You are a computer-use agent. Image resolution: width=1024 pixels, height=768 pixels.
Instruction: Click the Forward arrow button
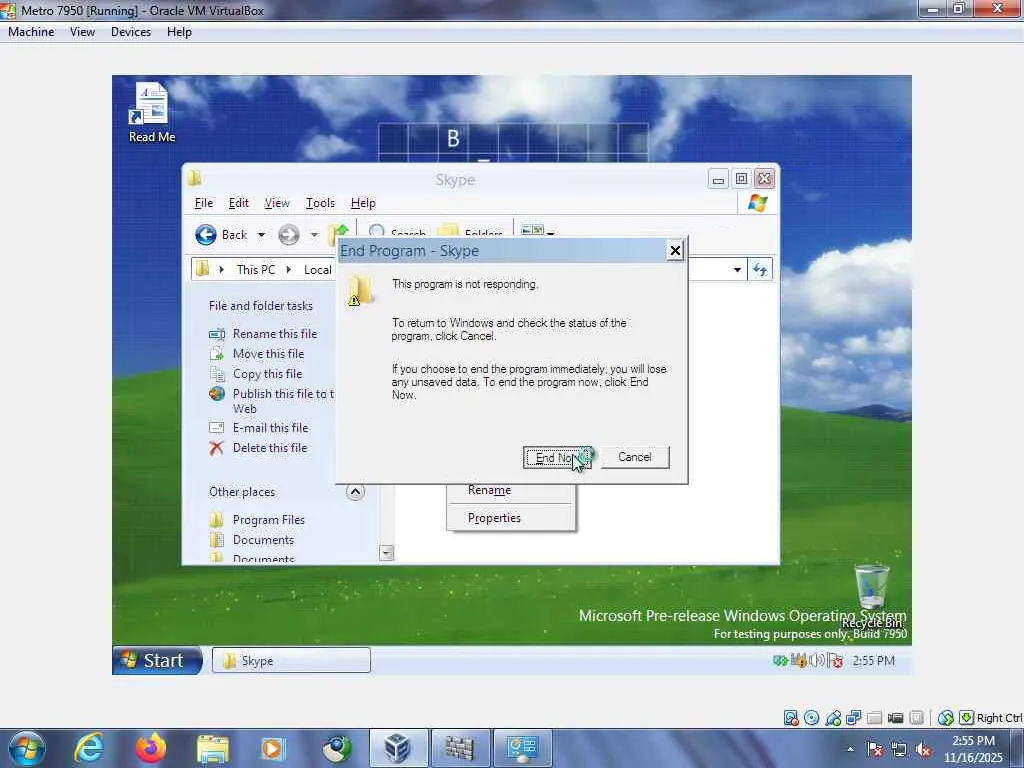[289, 234]
